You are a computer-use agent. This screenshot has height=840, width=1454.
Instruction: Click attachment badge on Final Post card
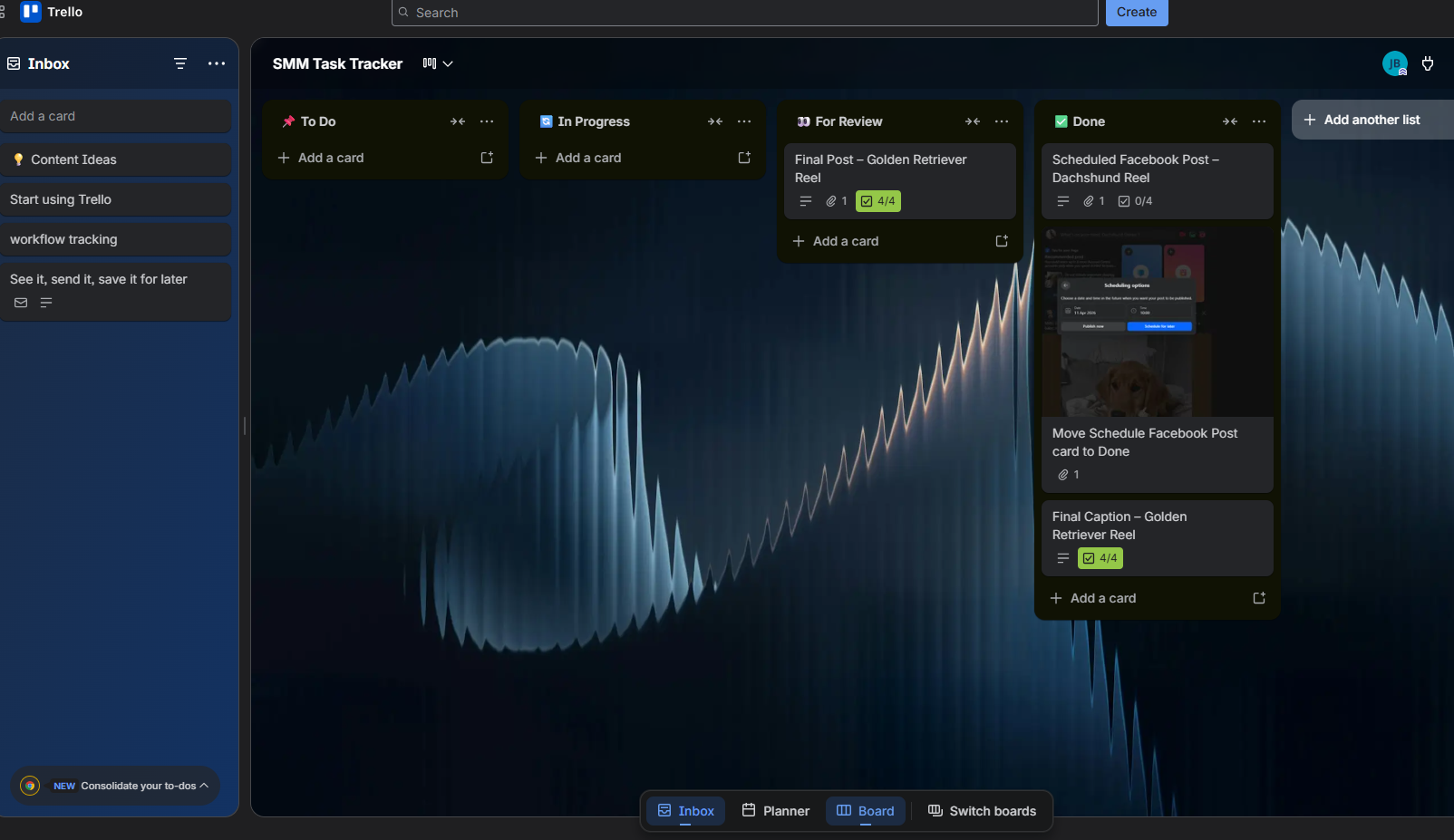[836, 201]
